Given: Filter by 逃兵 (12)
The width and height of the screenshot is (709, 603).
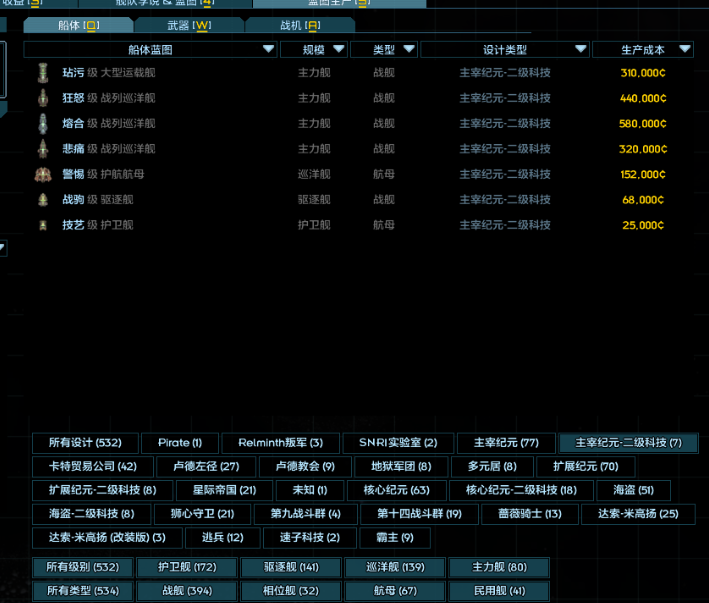Looking at the screenshot, I should (222, 538).
